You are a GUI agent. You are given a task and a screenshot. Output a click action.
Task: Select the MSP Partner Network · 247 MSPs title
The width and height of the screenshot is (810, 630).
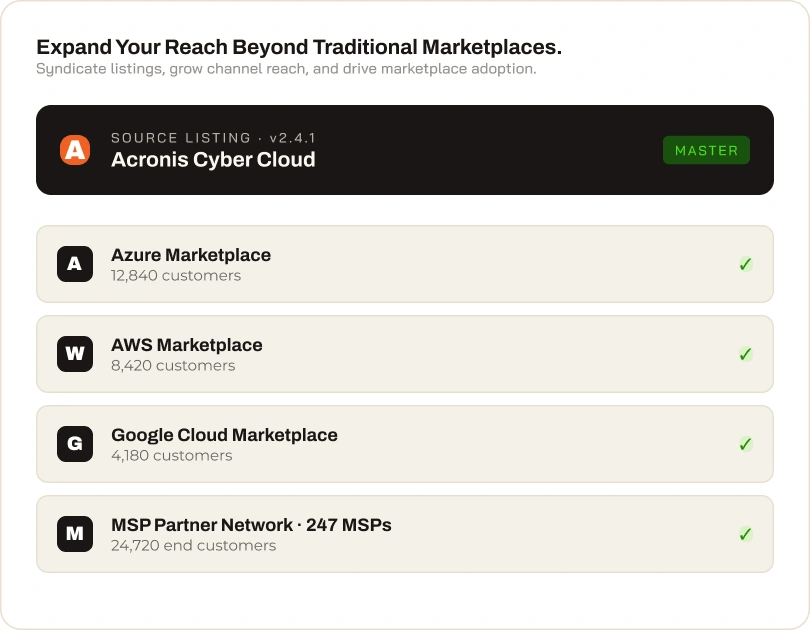click(251, 525)
